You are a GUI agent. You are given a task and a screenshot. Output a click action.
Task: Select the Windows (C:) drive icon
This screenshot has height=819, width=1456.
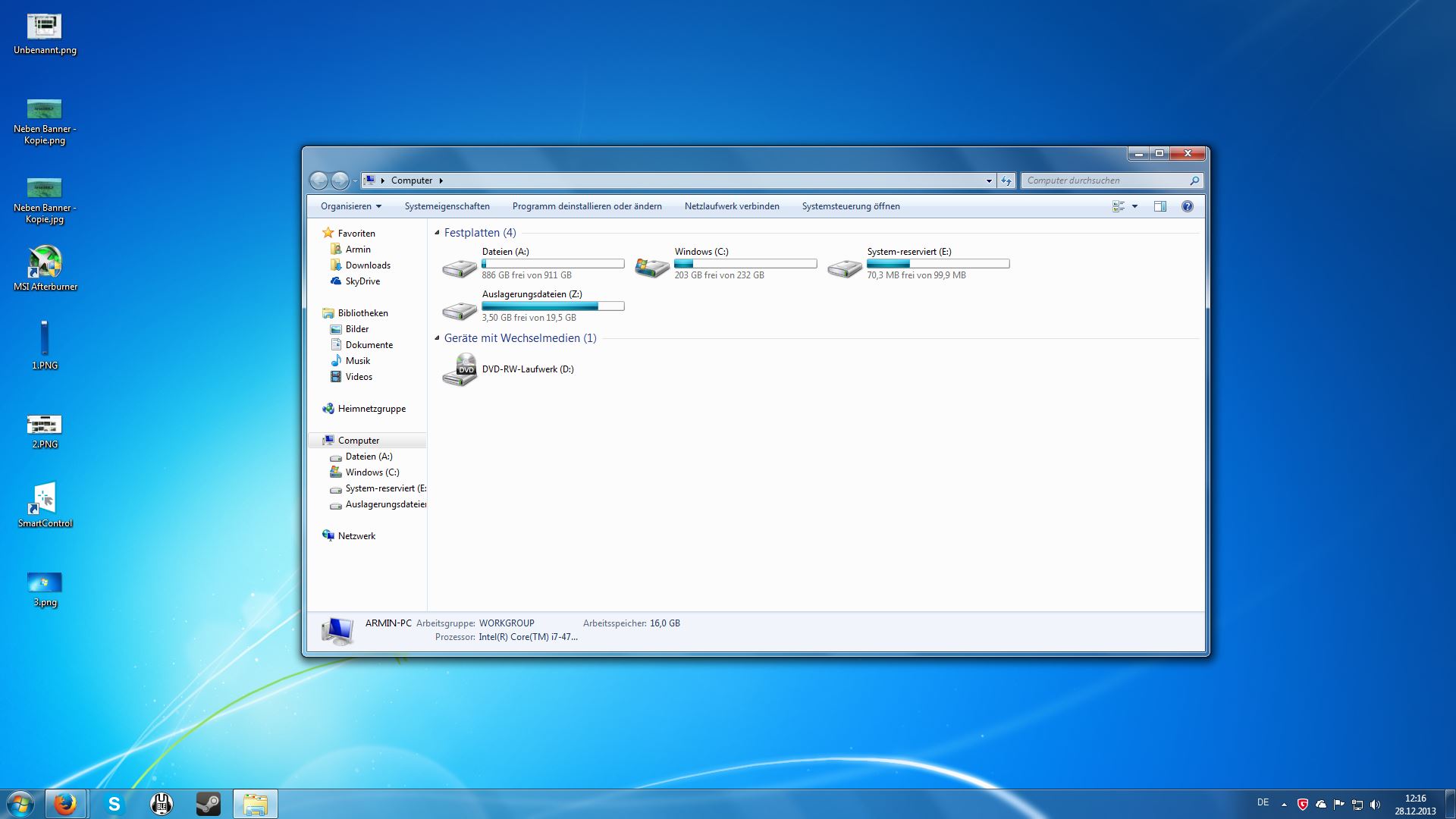pyautogui.click(x=652, y=267)
